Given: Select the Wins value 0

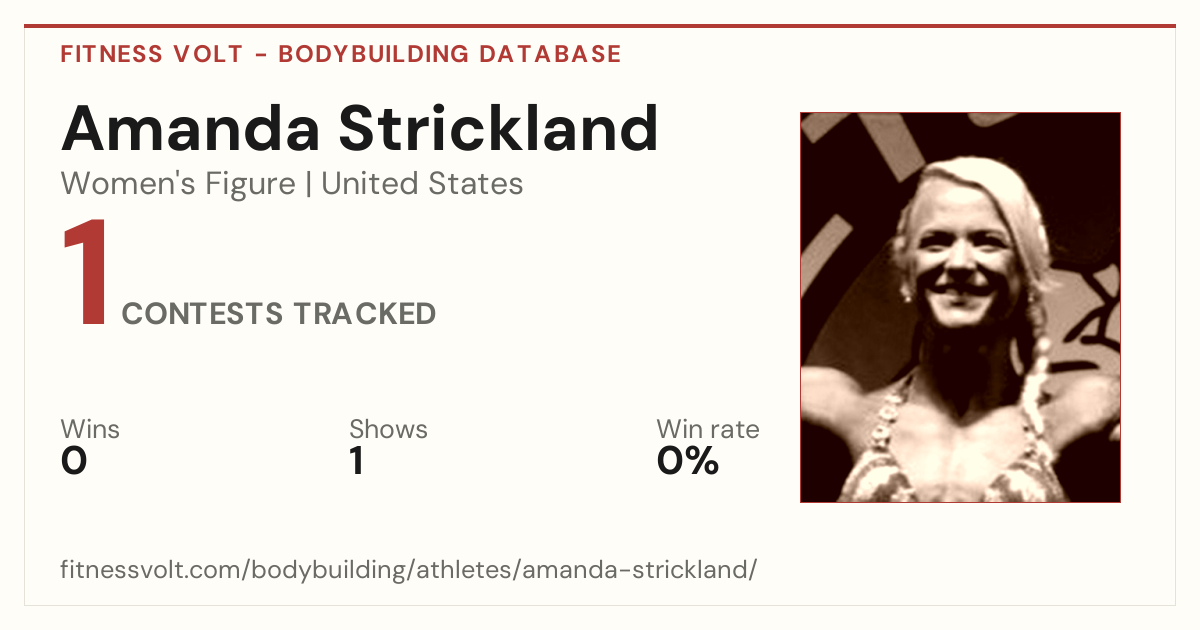Looking at the screenshot, I should point(74,461).
